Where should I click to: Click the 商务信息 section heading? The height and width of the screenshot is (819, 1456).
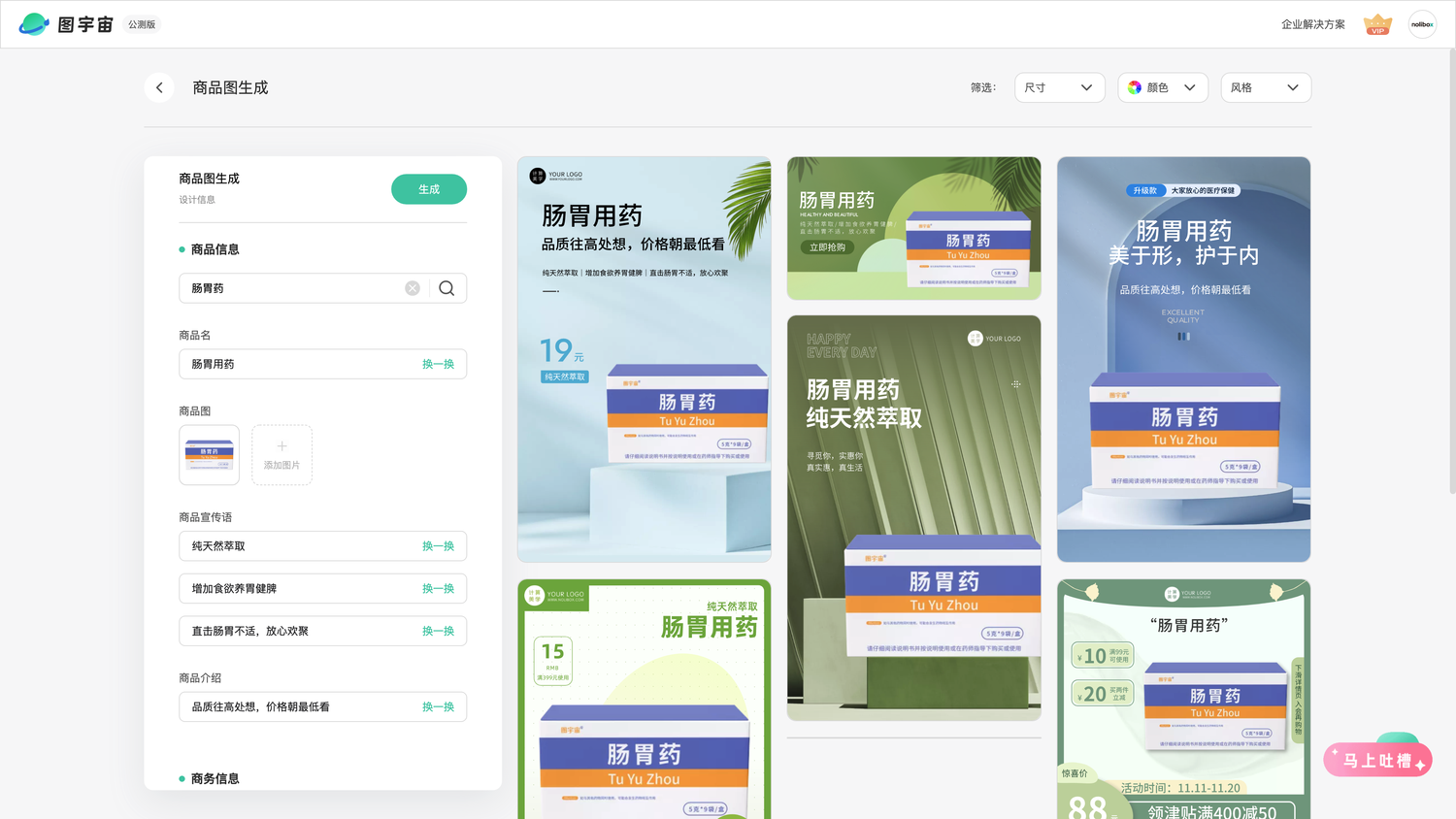click(x=215, y=778)
